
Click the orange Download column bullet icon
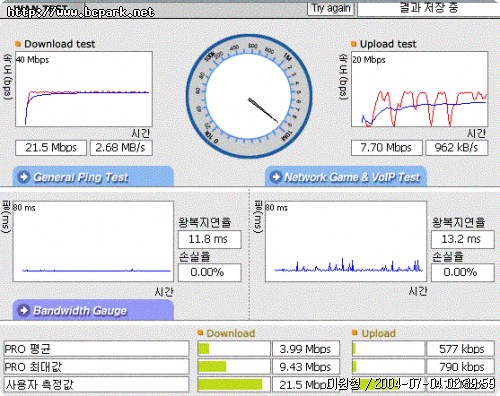click(200, 332)
